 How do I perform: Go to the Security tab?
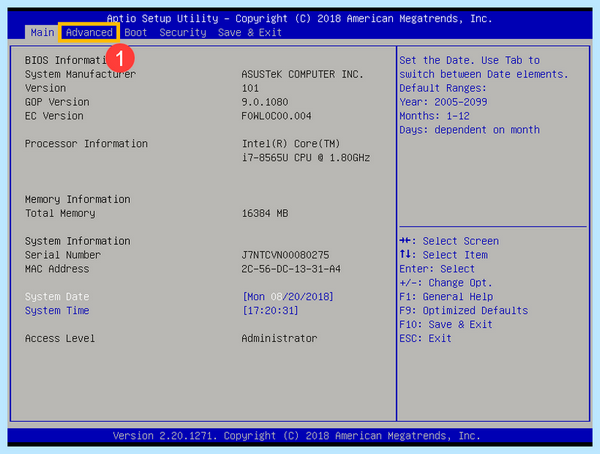(183, 33)
